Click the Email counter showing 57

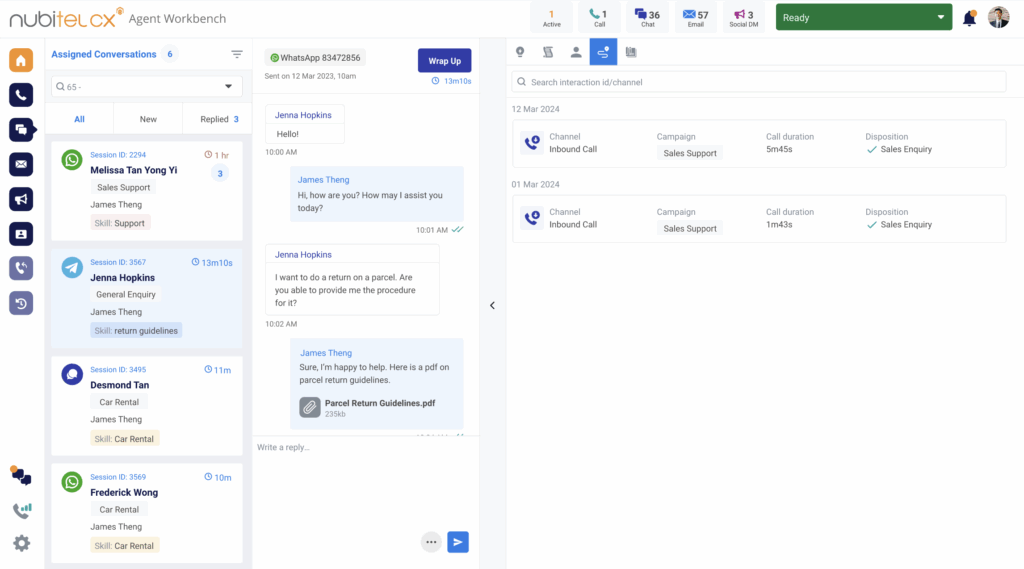[696, 18]
